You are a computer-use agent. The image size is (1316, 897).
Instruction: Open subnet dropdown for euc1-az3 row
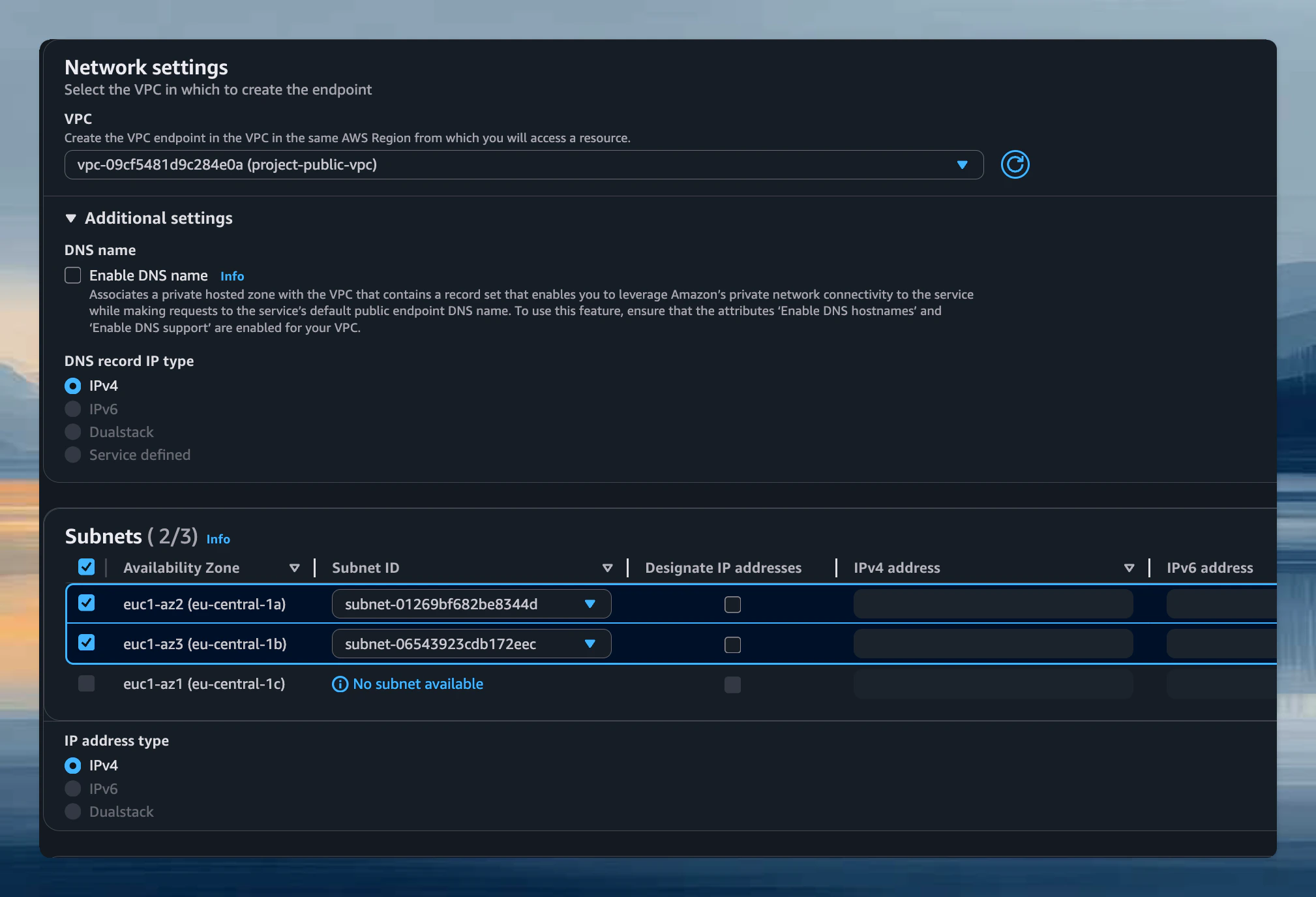(591, 644)
